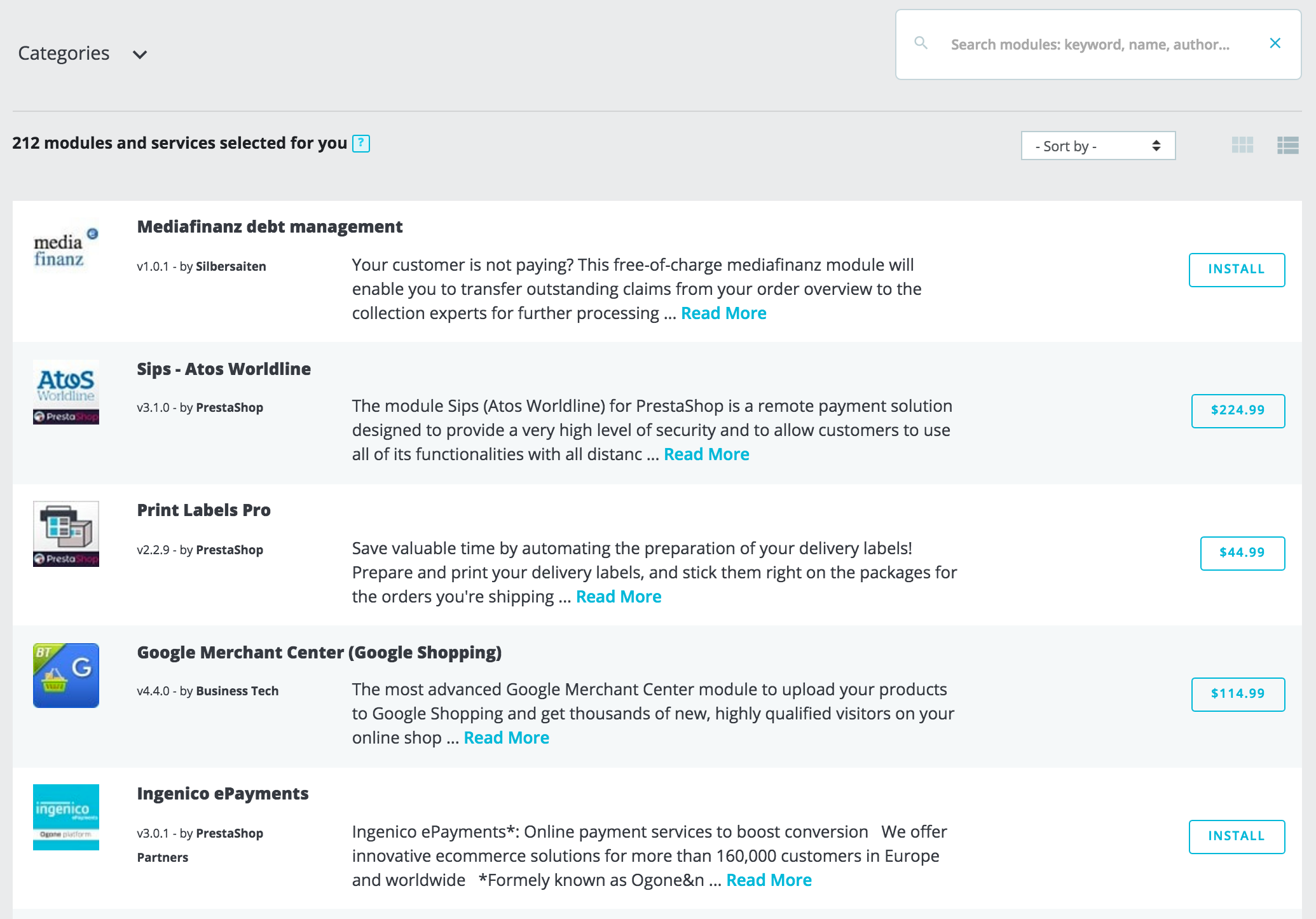This screenshot has width=1316, height=919.
Task: Buy Sips Atos Worldline for $224.99
Action: click(1238, 411)
